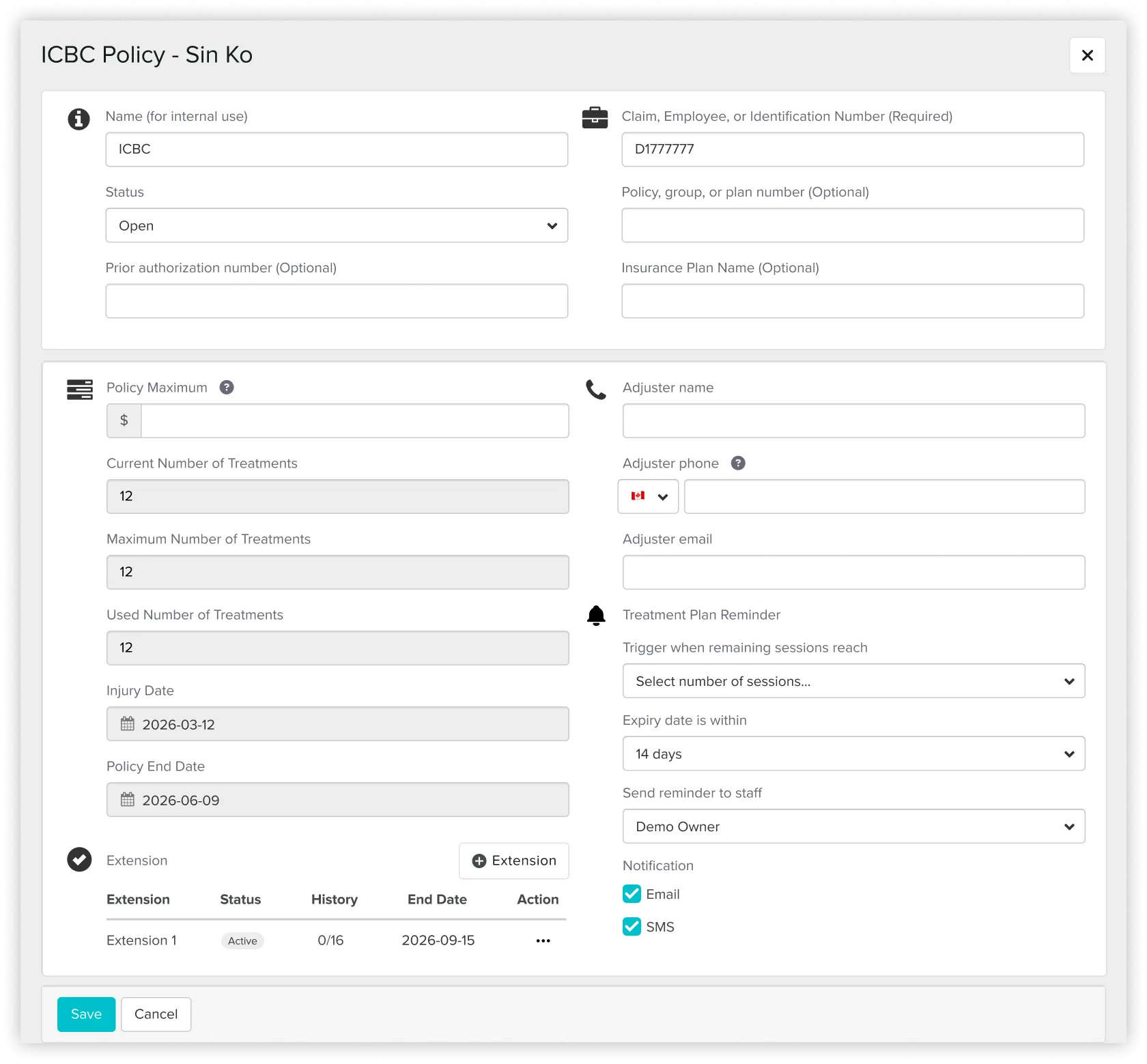Viewport: 1147px width, 1064px height.
Task: Cancel editing the policy
Action: pyautogui.click(x=156, y=1014)
